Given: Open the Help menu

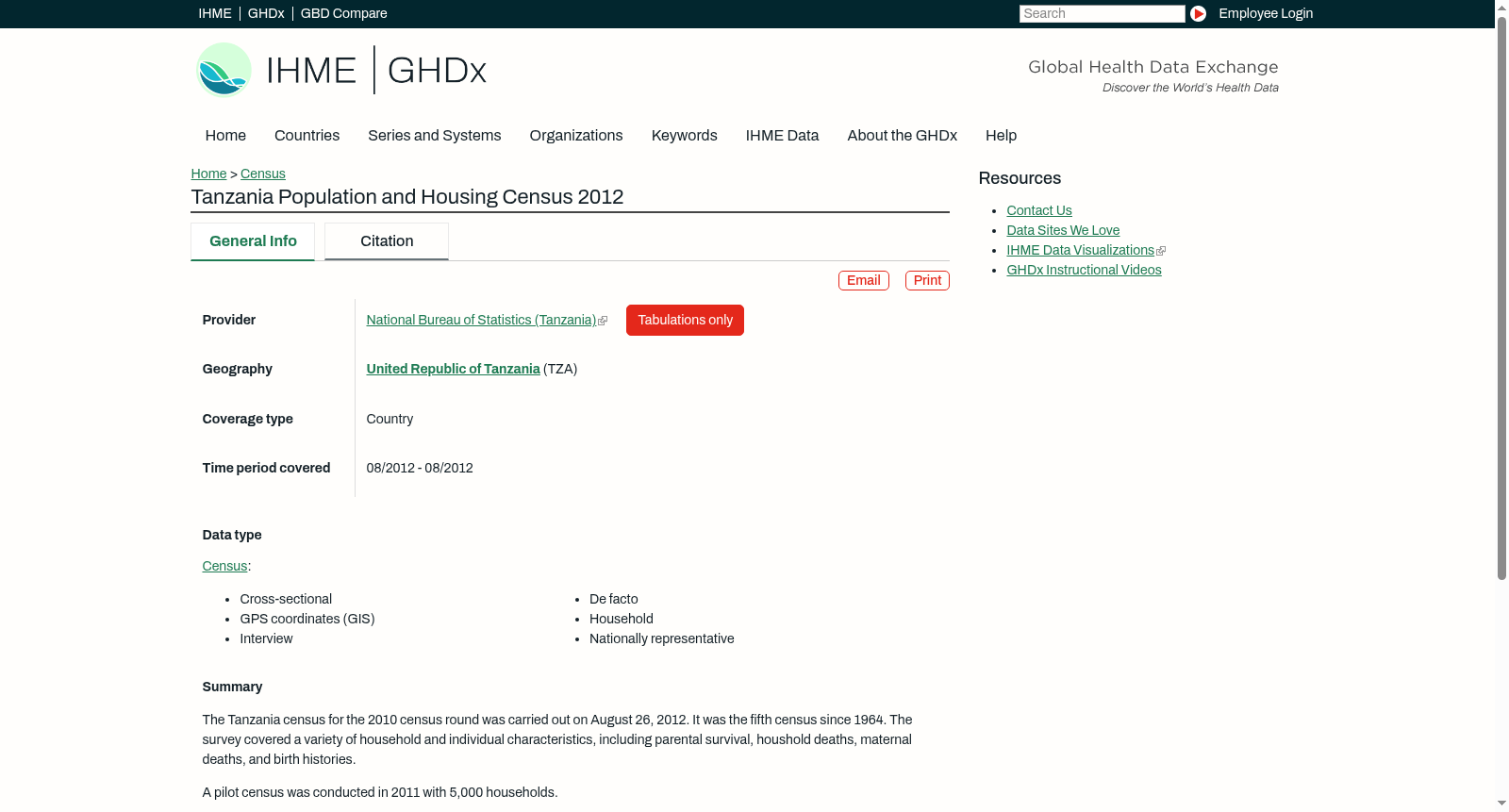Looking at the screenshot, I should (x=1001, y=135).
